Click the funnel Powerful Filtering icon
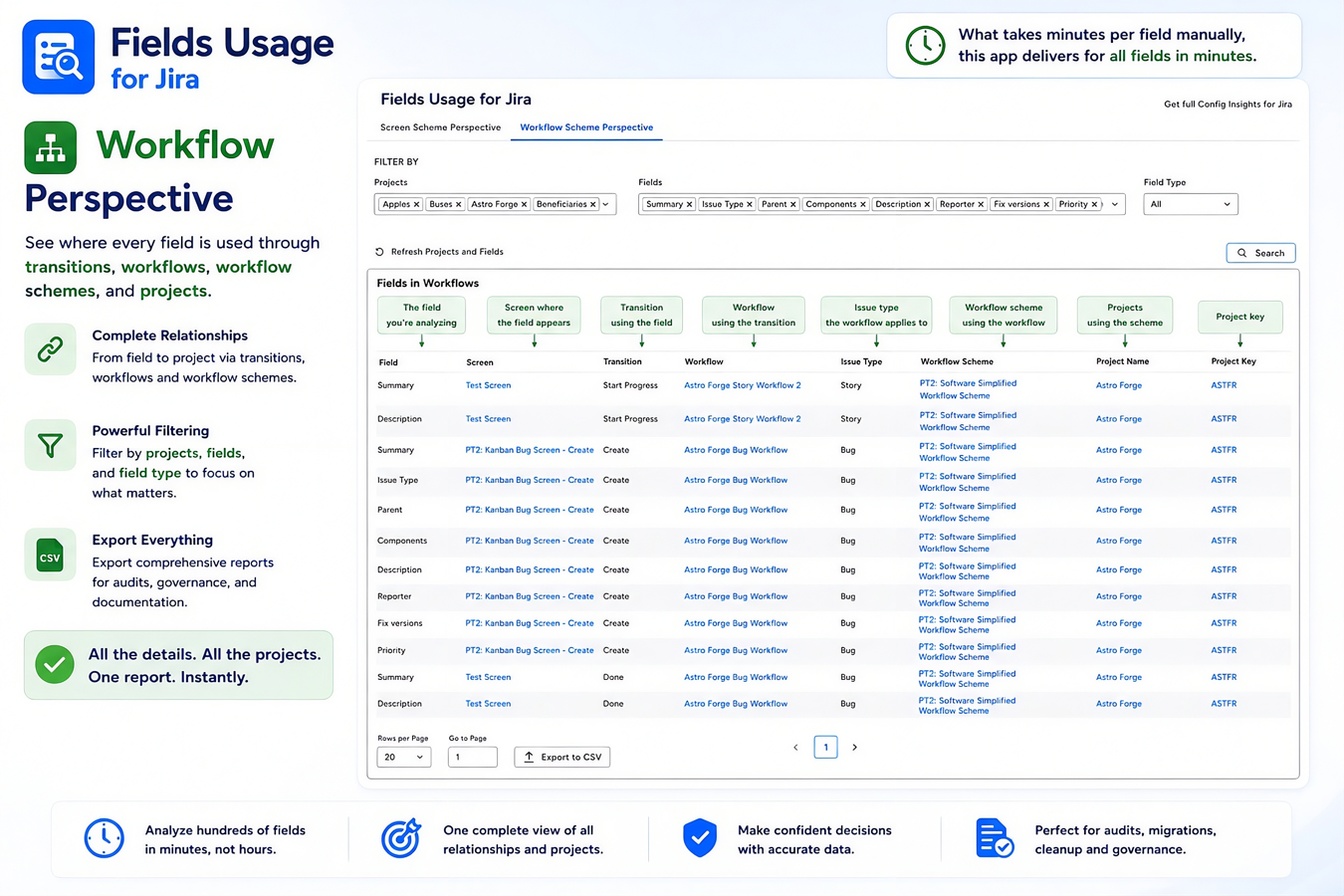The width and height of the screenshot is (1344, 896). (x=50, y=445)
